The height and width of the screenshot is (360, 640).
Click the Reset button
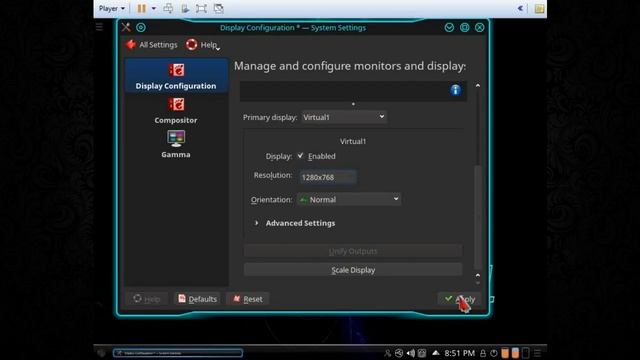click(248, 299)
